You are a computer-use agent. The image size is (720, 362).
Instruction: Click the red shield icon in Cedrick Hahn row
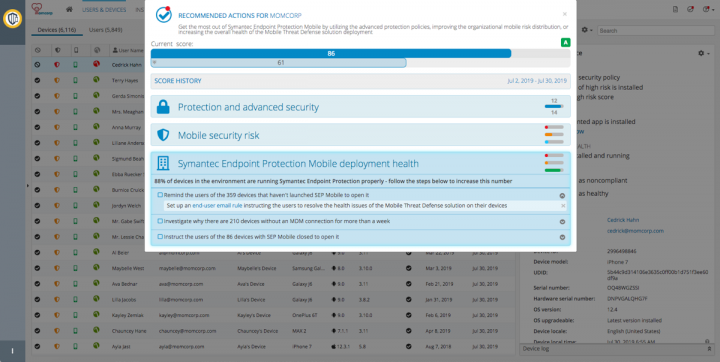pyautogui.click(x=57, y=65)
